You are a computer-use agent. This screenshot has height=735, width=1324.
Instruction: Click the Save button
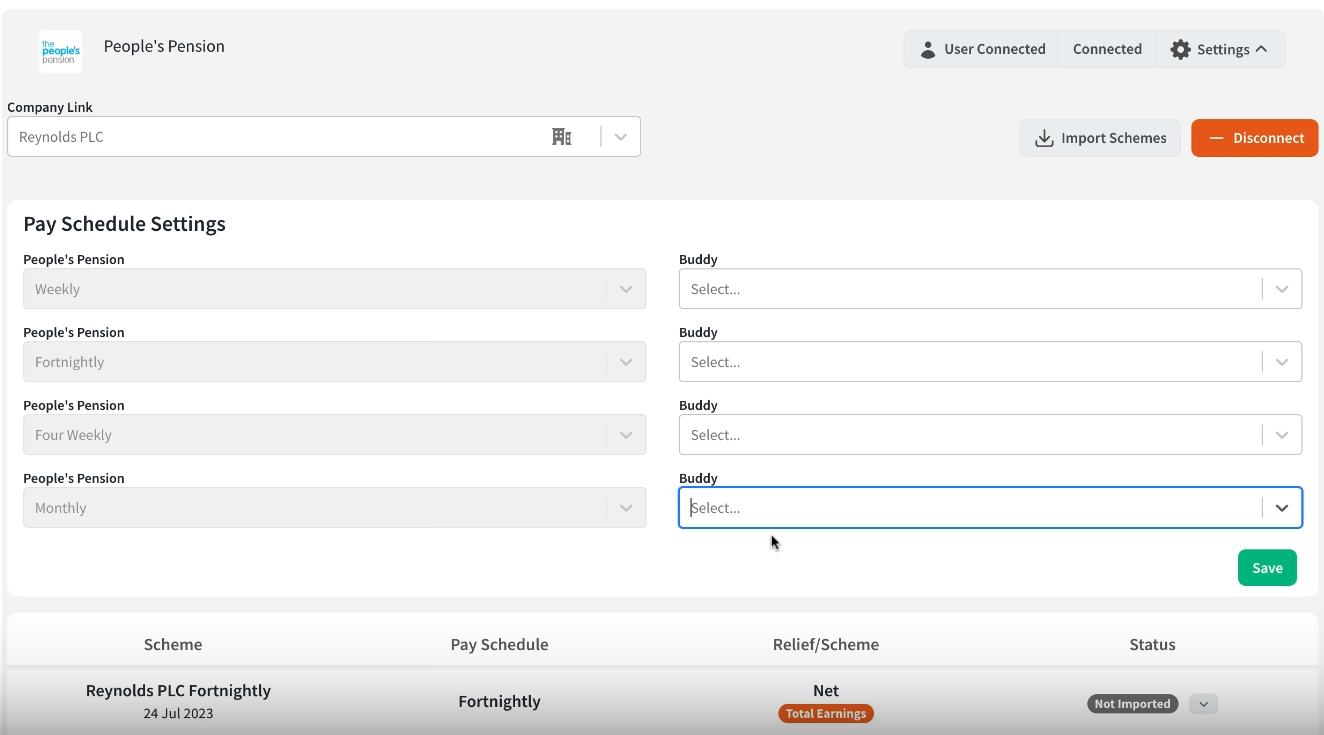click(1267, 568)
